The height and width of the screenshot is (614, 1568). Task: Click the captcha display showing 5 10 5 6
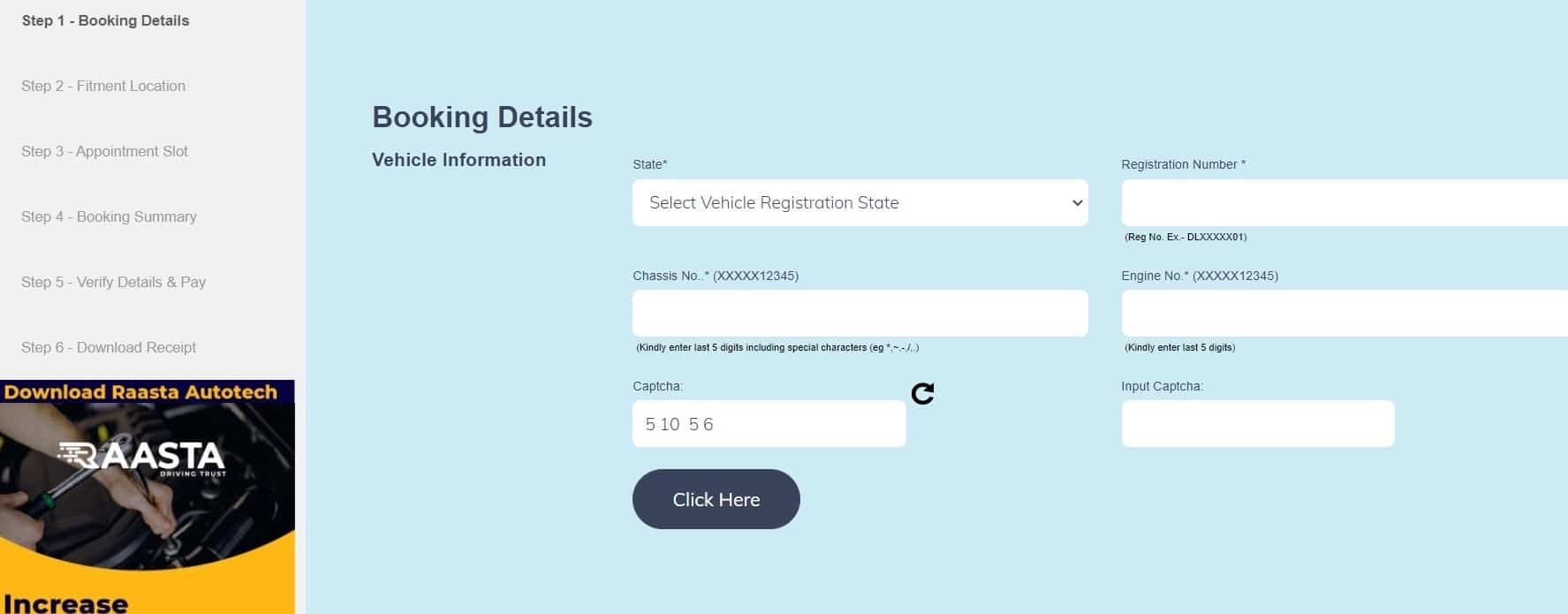tap(769, 423)
